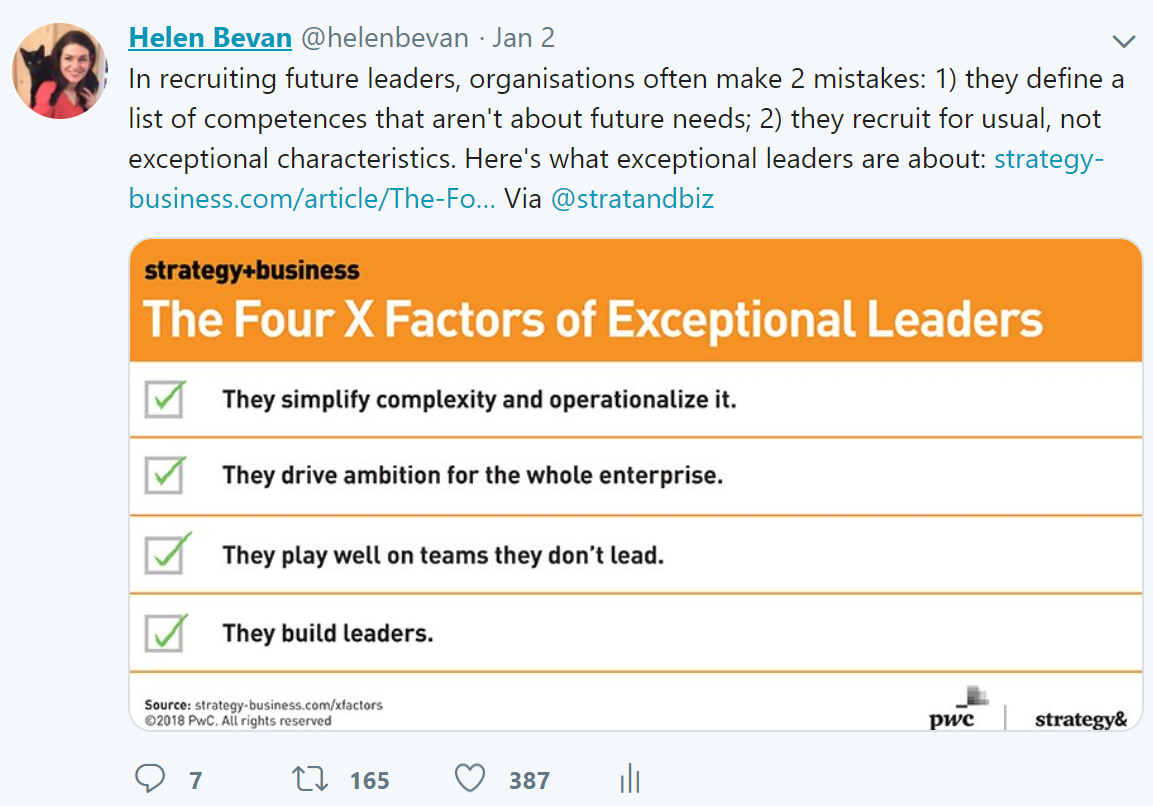Image resolution: width=1153 pixels, height=806 pixels.
Task: Open tweet analytics bar chart icon
Action: pos(630,779)
